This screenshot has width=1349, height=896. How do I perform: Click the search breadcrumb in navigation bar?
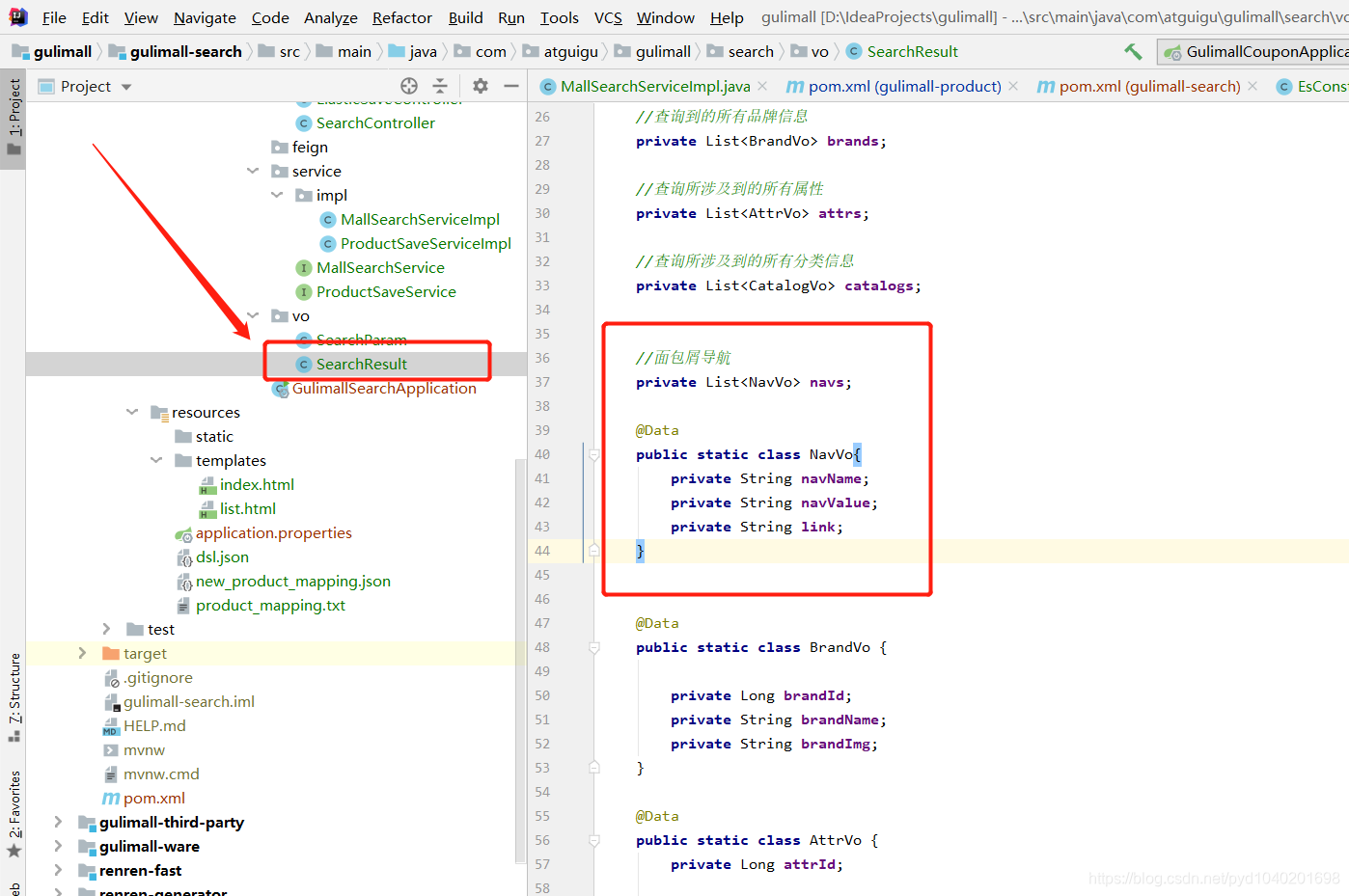point(741,51)
